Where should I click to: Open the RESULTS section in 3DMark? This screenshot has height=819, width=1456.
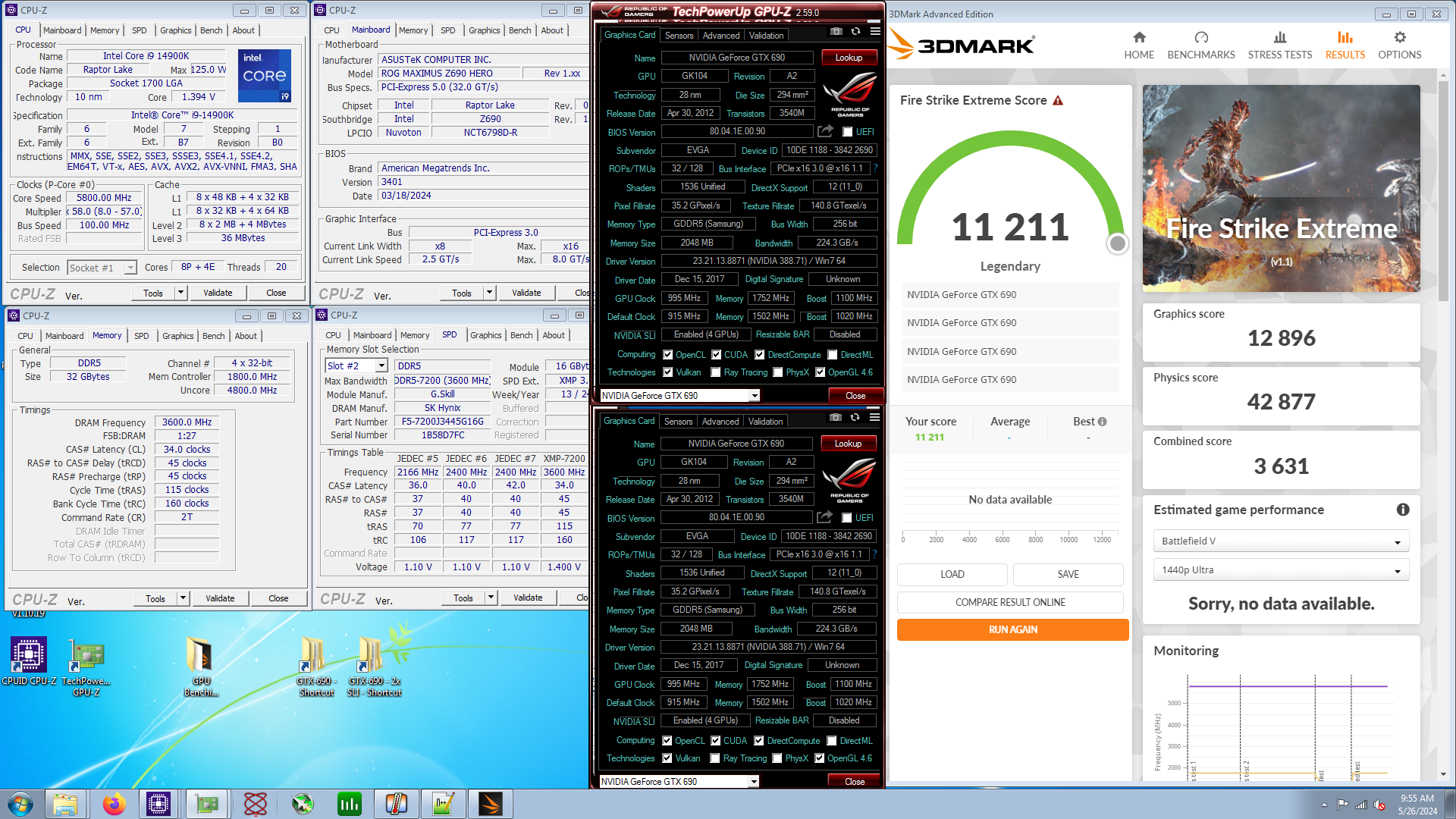[1345, 45]
